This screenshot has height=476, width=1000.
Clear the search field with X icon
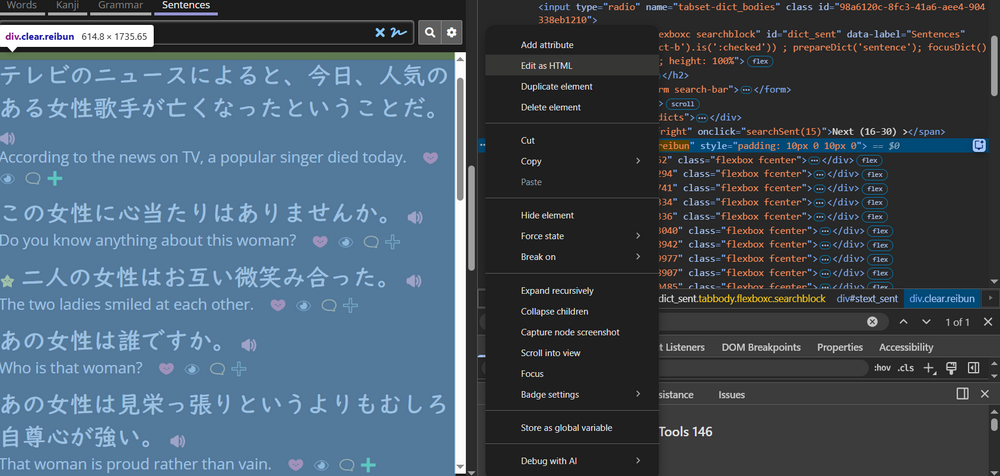point(380,33)
